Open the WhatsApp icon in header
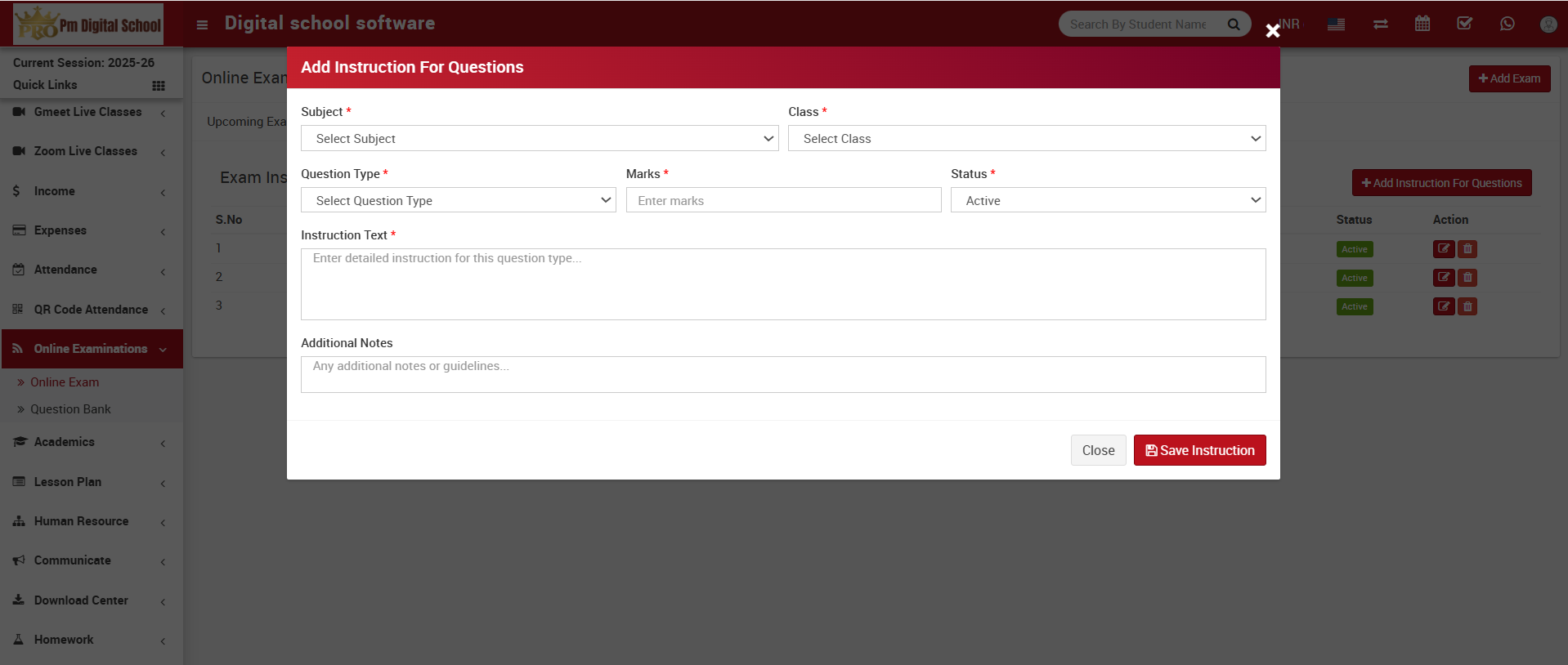 pos(1507,24)
